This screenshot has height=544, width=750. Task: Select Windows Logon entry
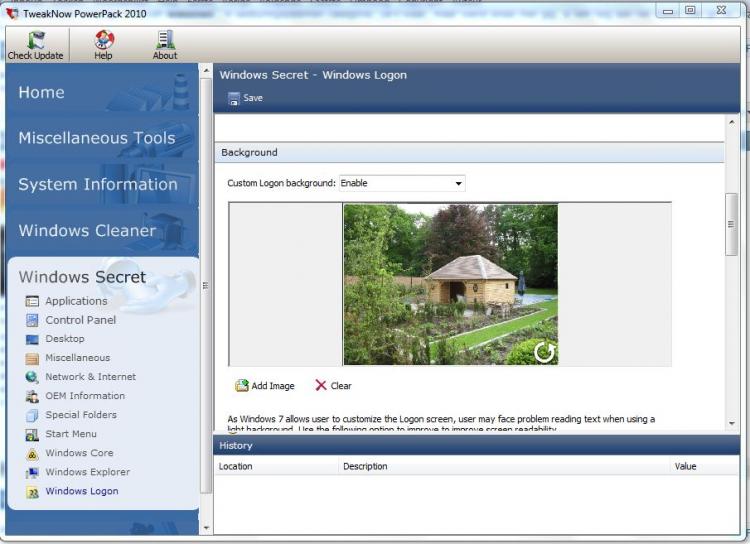tap(82, 491)
